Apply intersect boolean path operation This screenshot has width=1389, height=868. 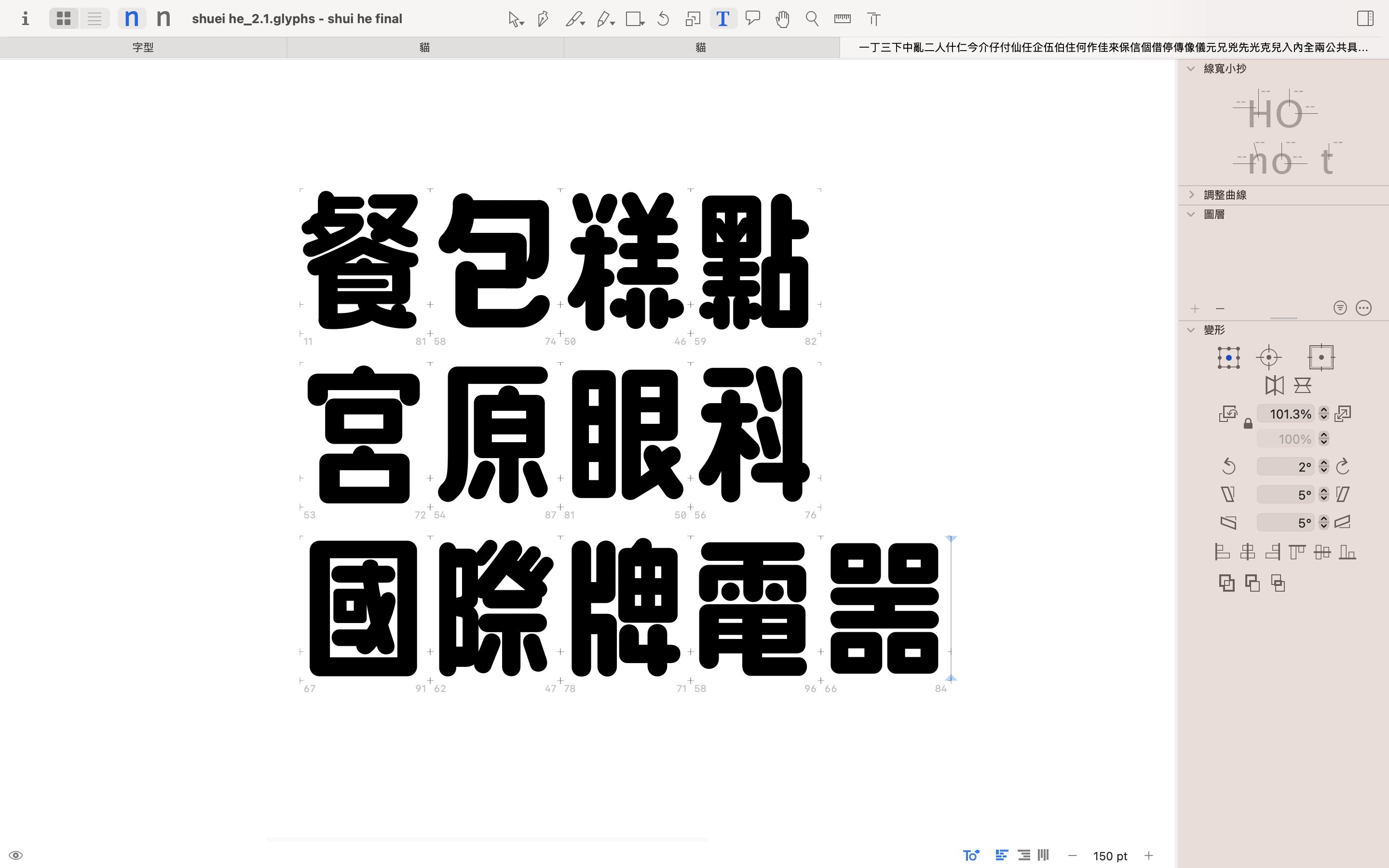[1278, 583]
